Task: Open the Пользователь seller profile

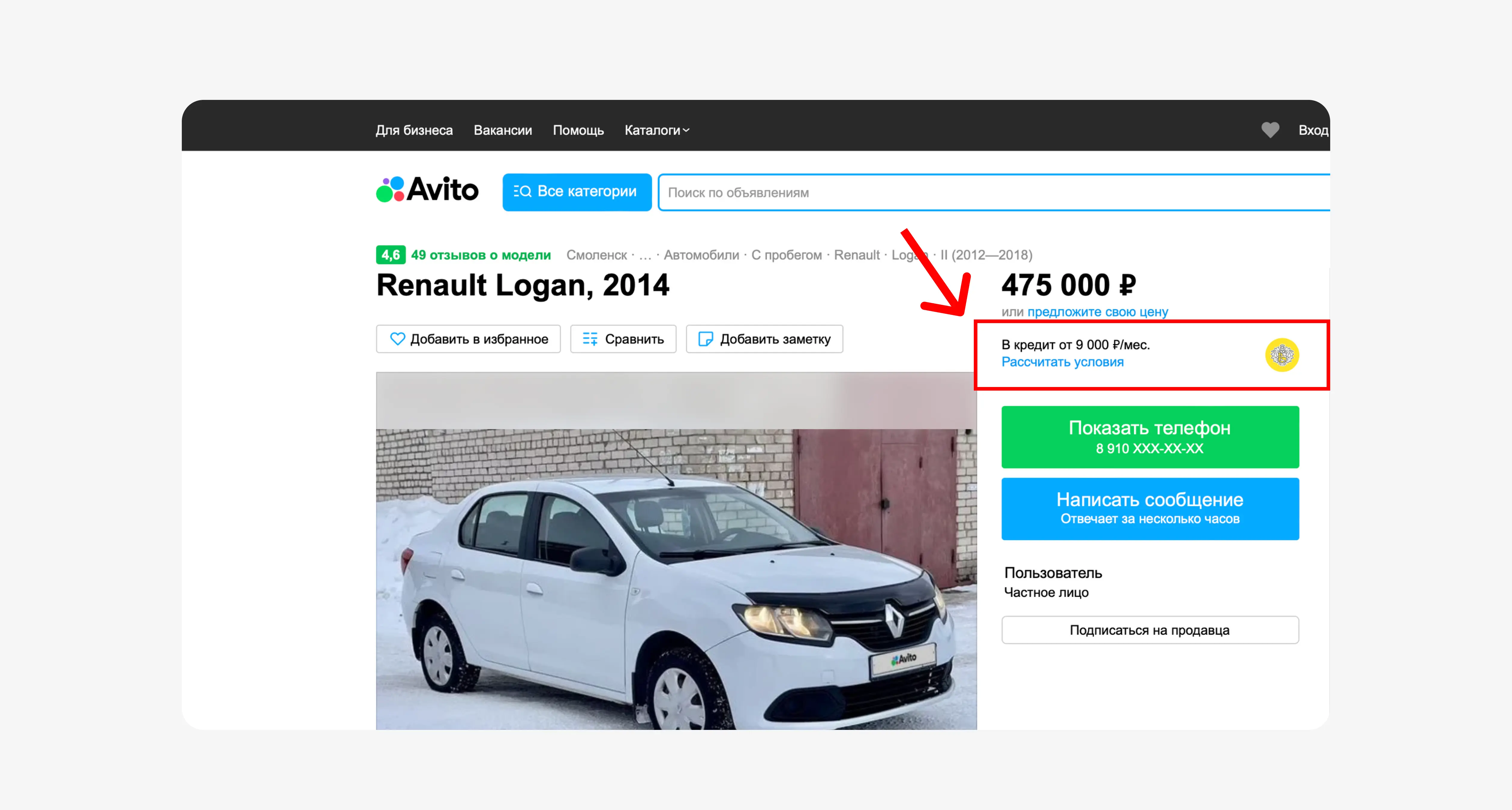Action: click(1053, 572)
